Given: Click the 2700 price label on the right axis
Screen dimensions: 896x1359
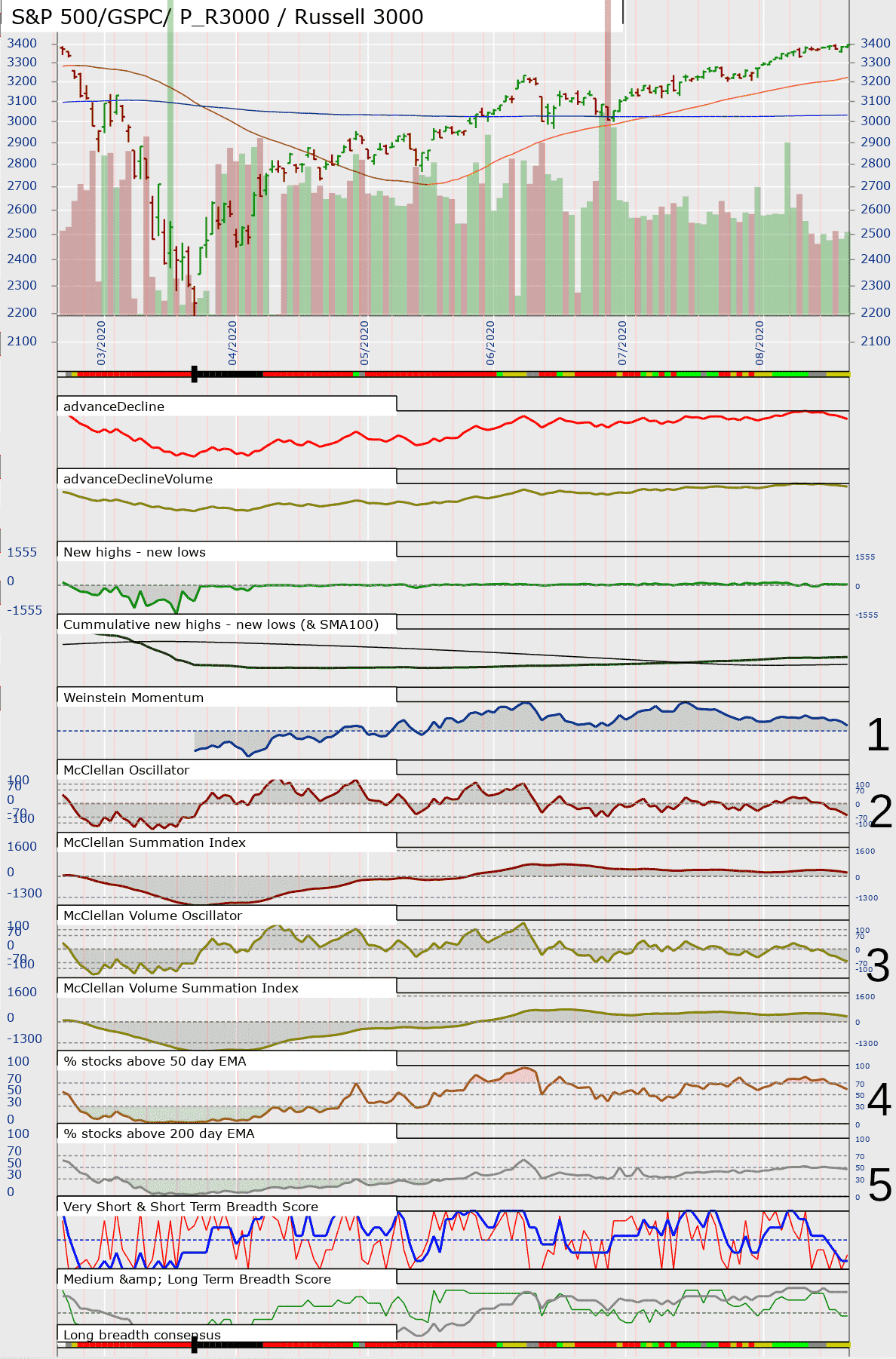Looking at the screenshot, I should pos(876,186).
